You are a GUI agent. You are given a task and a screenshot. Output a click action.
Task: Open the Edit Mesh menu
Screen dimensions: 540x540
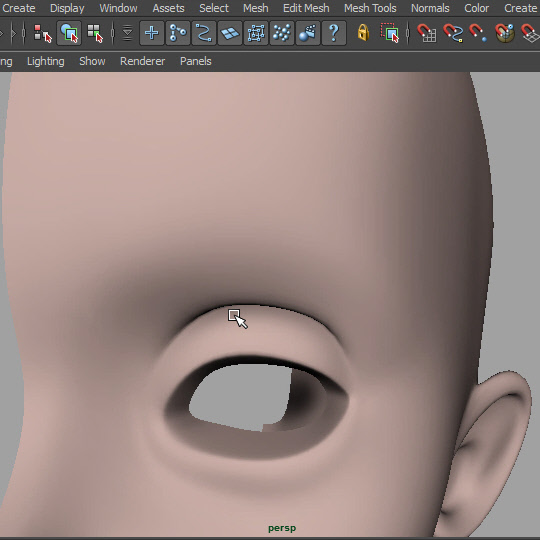(x=306, y=8)
